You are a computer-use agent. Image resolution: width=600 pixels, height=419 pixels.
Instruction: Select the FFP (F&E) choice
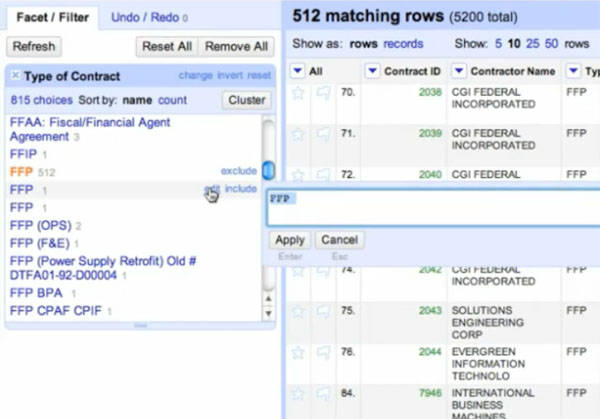pyautogui.click(x=39, y=243)
